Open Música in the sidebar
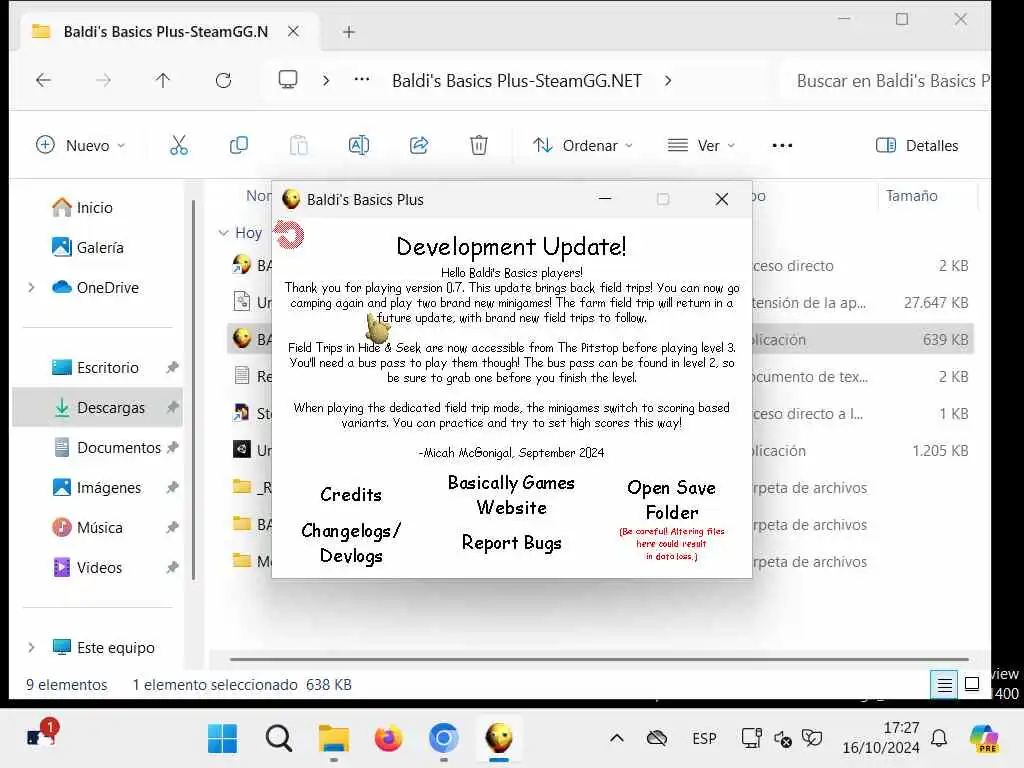 [x=98, y=527]
